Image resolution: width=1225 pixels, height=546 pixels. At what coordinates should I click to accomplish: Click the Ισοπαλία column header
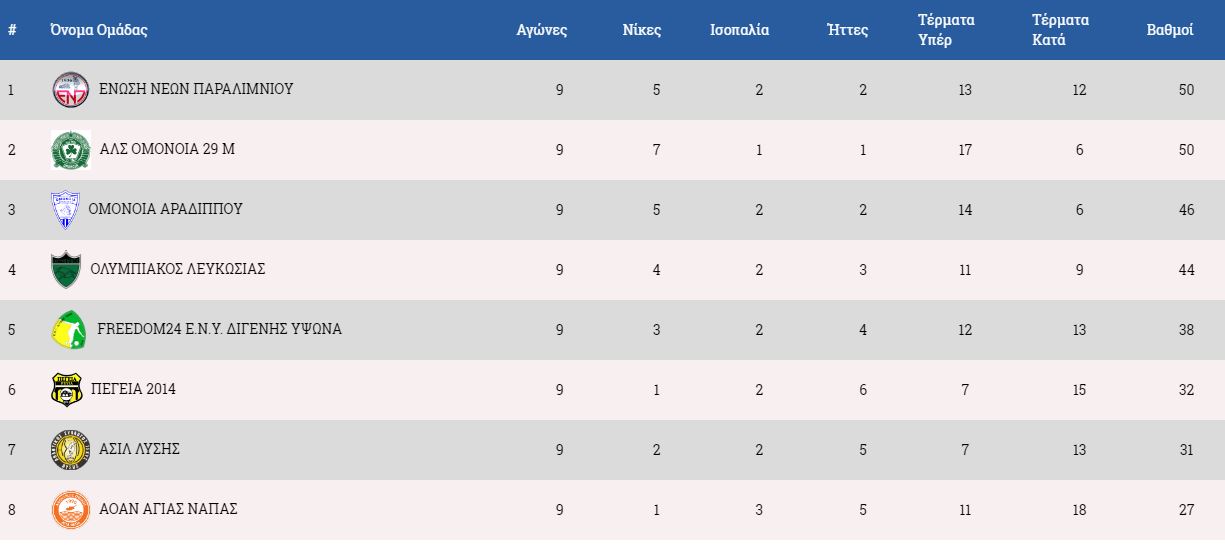(x=739, y=30)
